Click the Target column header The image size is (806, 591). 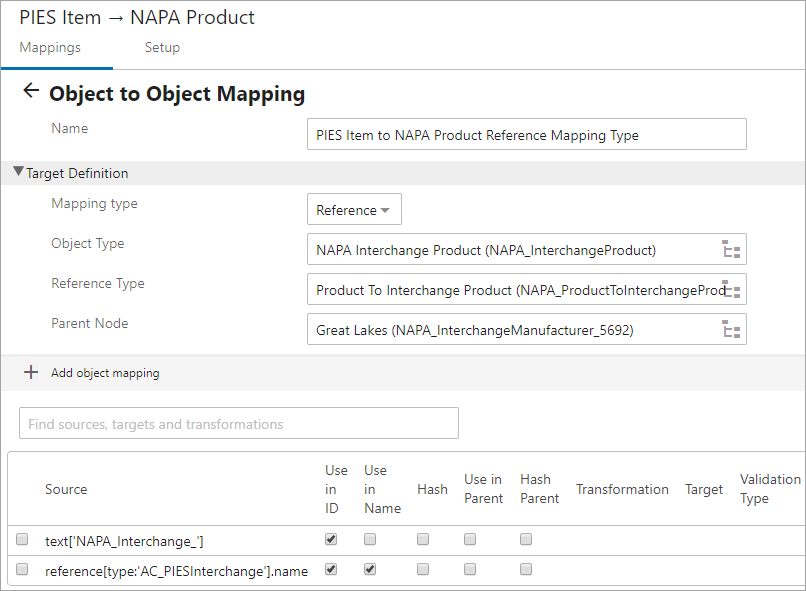point(704,489)
